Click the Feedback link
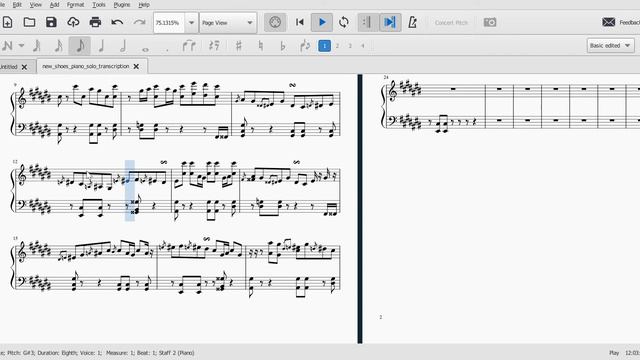Screen dimensions: 640x360 tap(629, 22)
